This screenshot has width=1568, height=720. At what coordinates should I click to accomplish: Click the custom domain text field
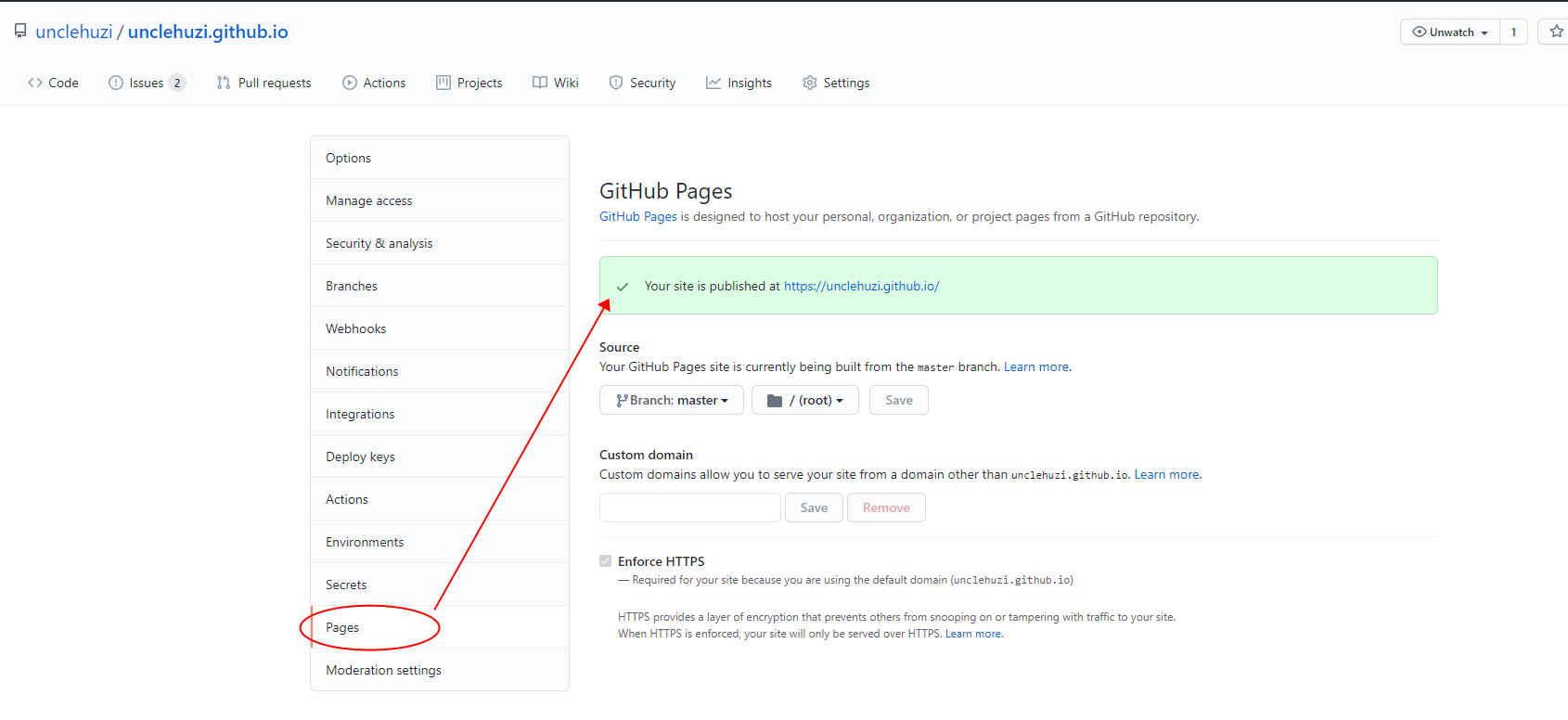[x=690, y=508]
